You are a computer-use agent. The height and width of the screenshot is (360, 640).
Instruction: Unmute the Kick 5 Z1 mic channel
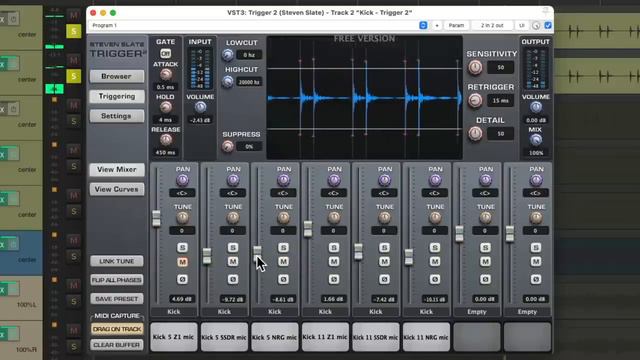[x=182, y=262]
